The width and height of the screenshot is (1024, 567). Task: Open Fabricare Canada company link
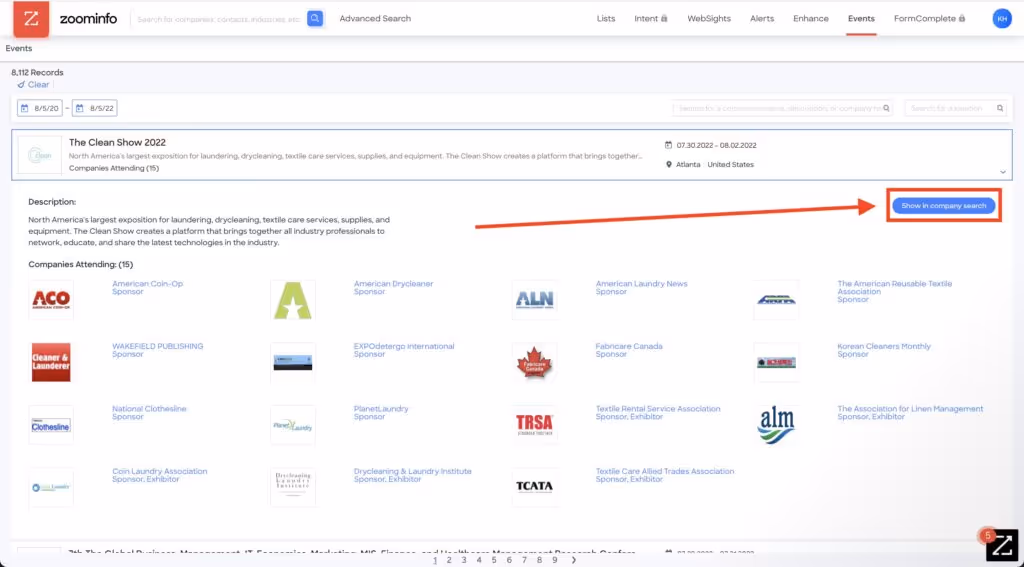[x=629, y=346]
